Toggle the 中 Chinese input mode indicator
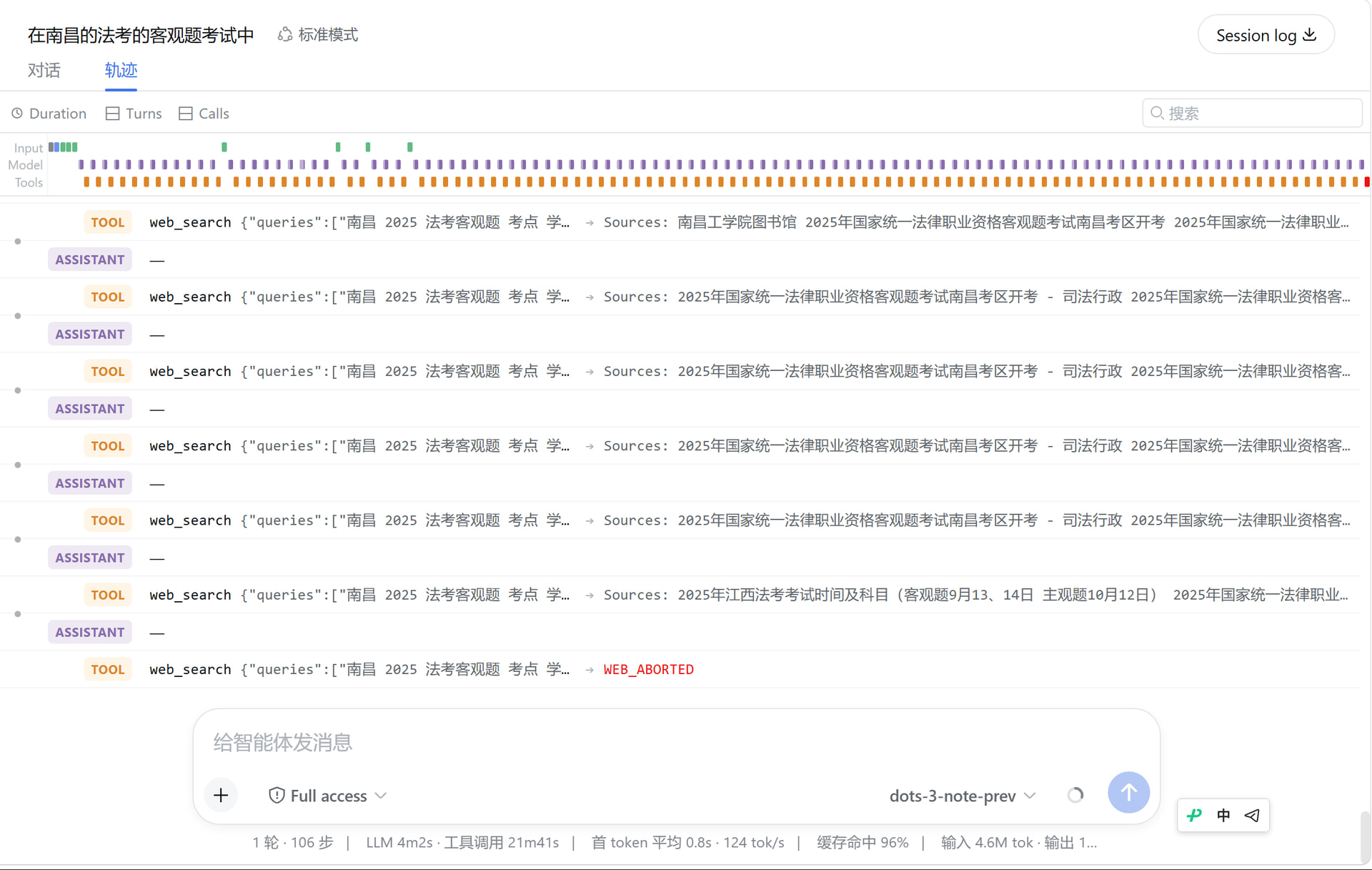 click(x=1223, y=815)
